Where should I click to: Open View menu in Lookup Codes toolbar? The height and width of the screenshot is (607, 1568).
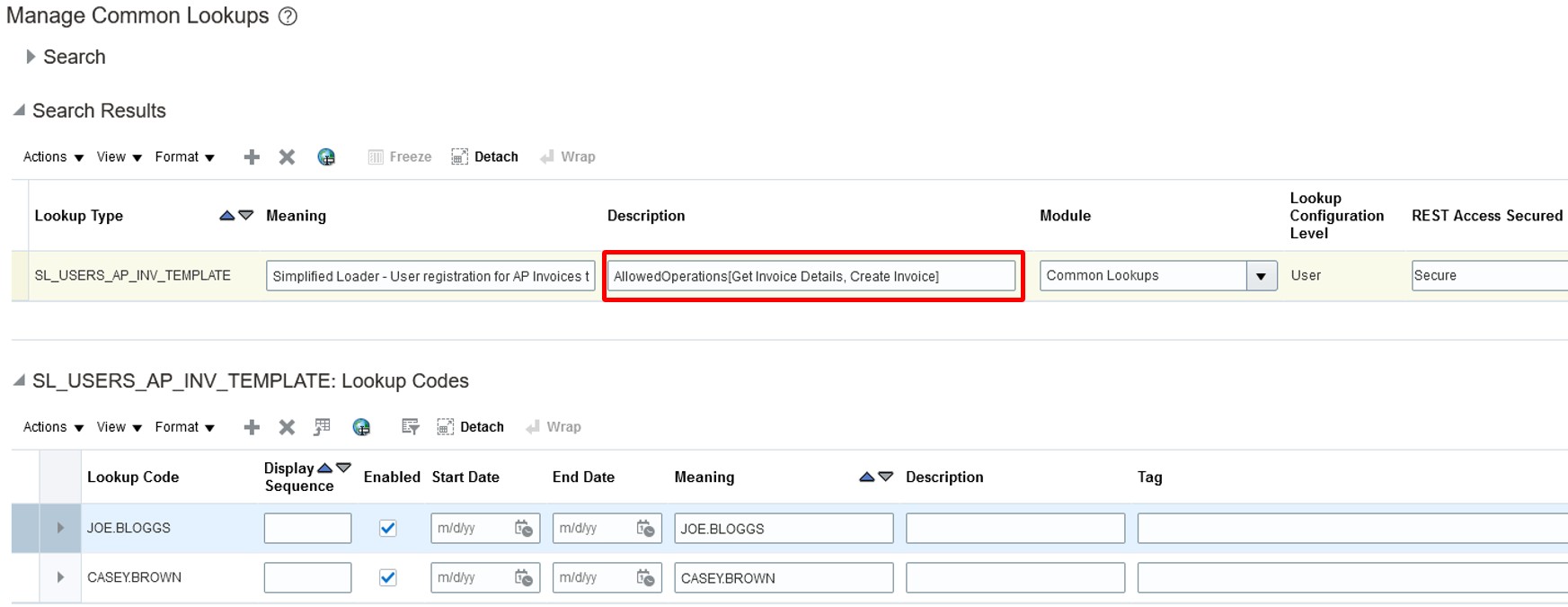click(119, 426)
